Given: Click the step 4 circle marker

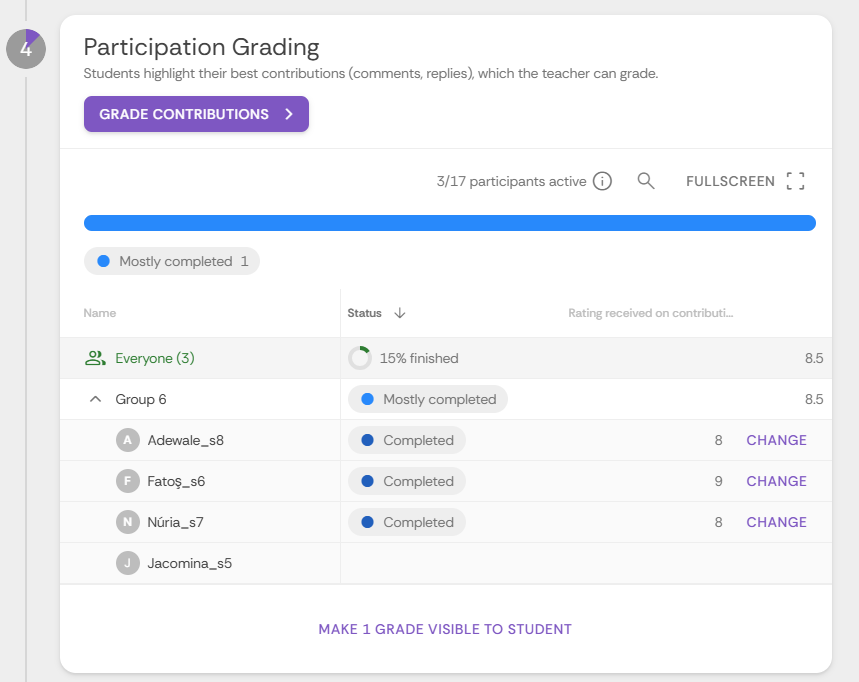Looking at the screenshot, I should coord(26,49).
